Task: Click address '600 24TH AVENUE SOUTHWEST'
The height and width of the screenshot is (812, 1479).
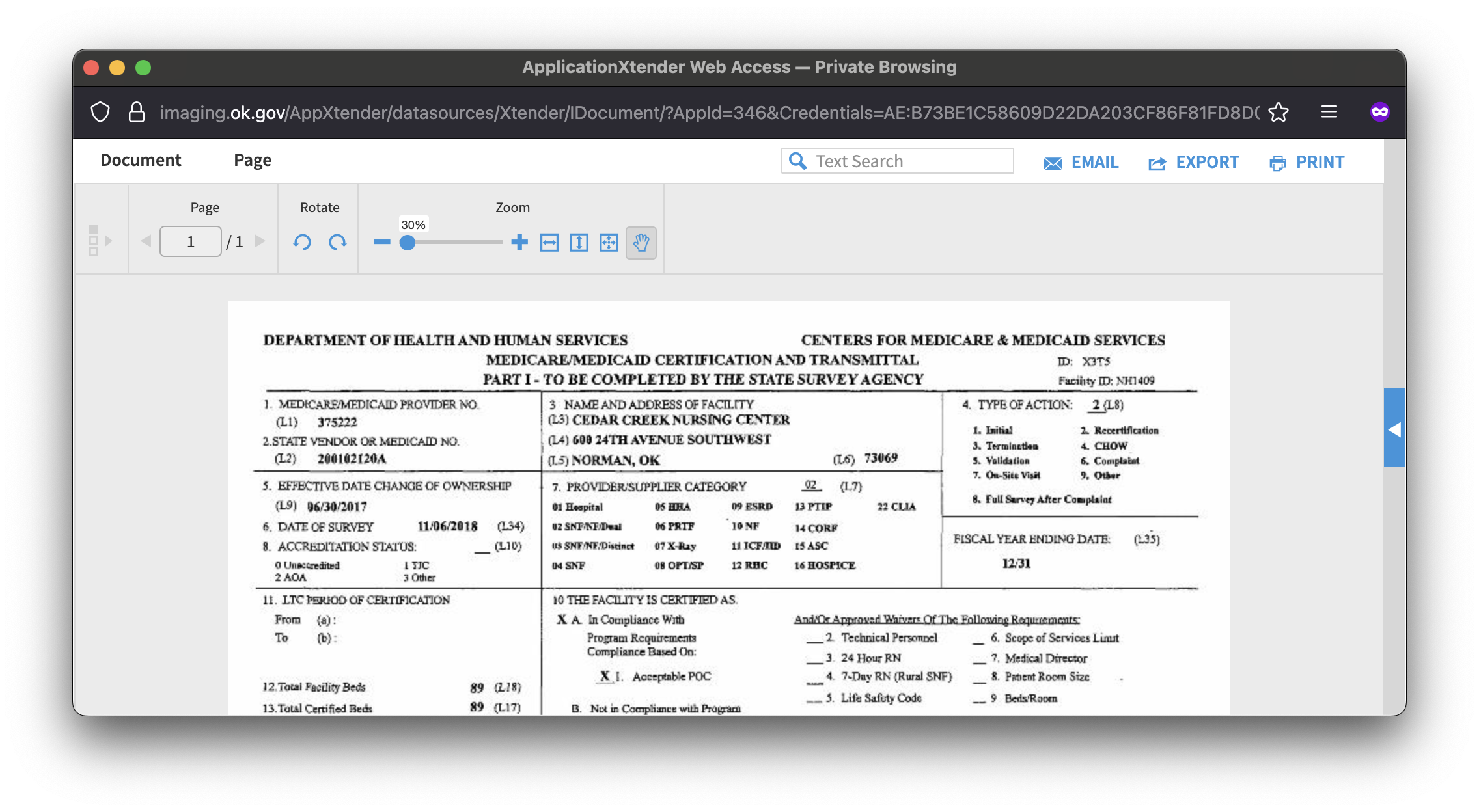Action: click(x=671, y=440)
